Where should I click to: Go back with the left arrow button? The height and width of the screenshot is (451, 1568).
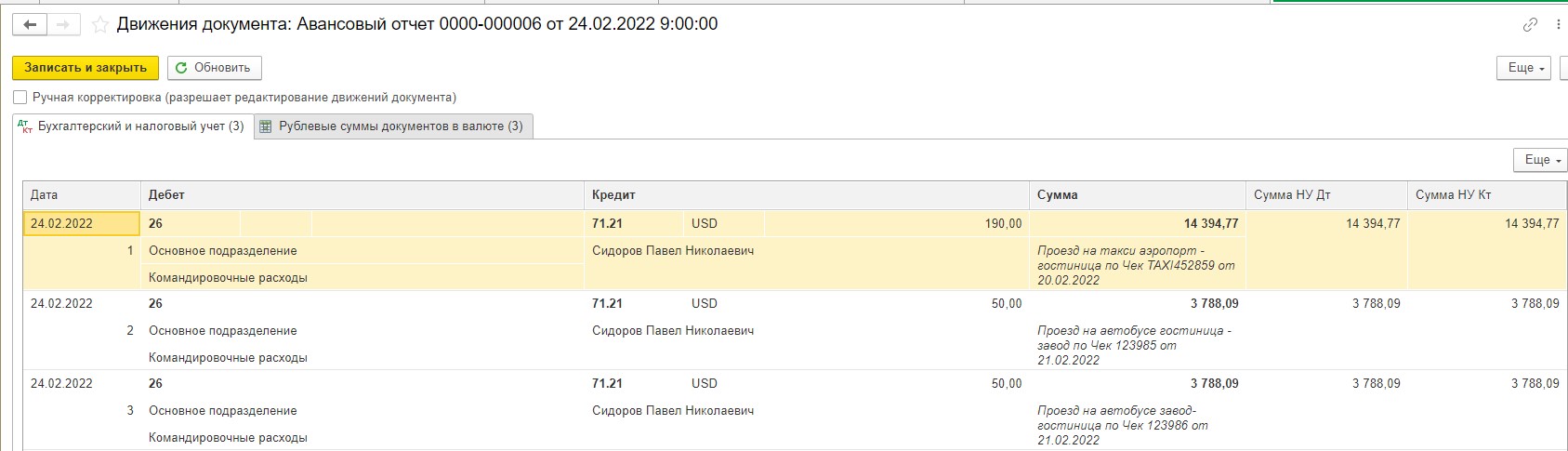[x=30, y=25]
